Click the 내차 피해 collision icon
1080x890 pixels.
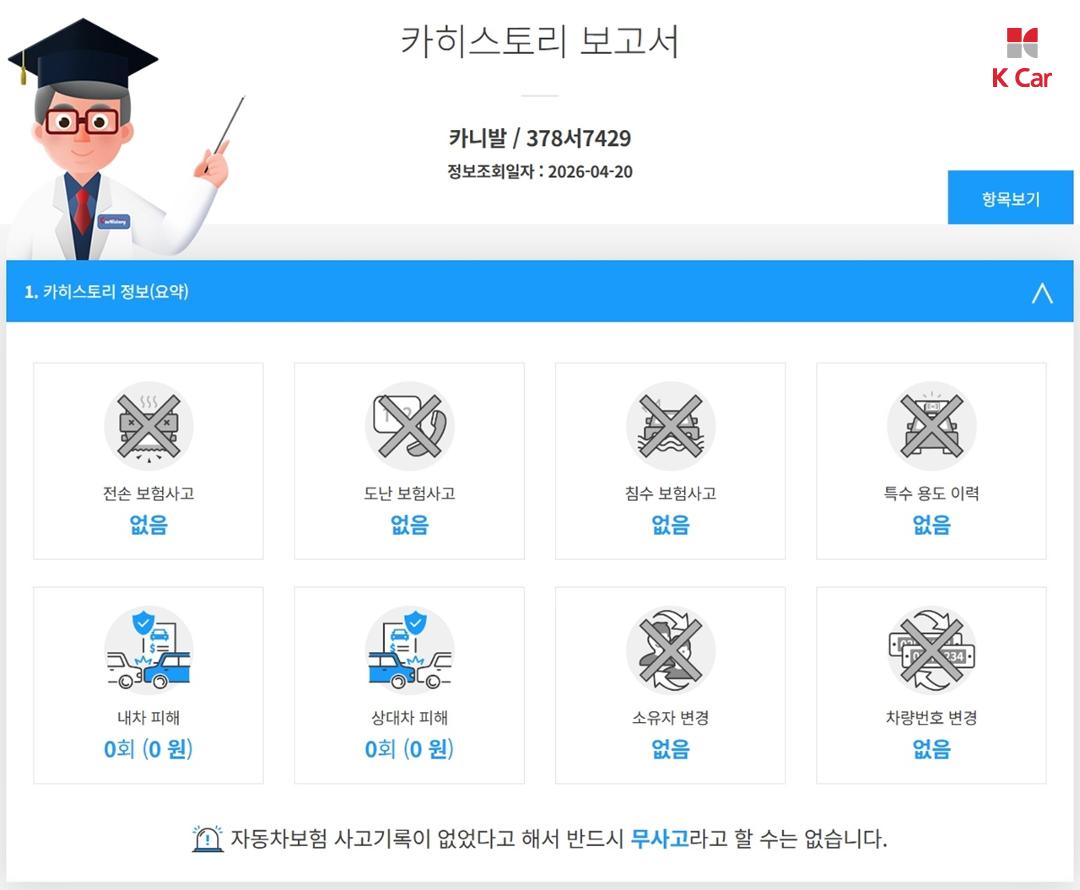[148, 650]
